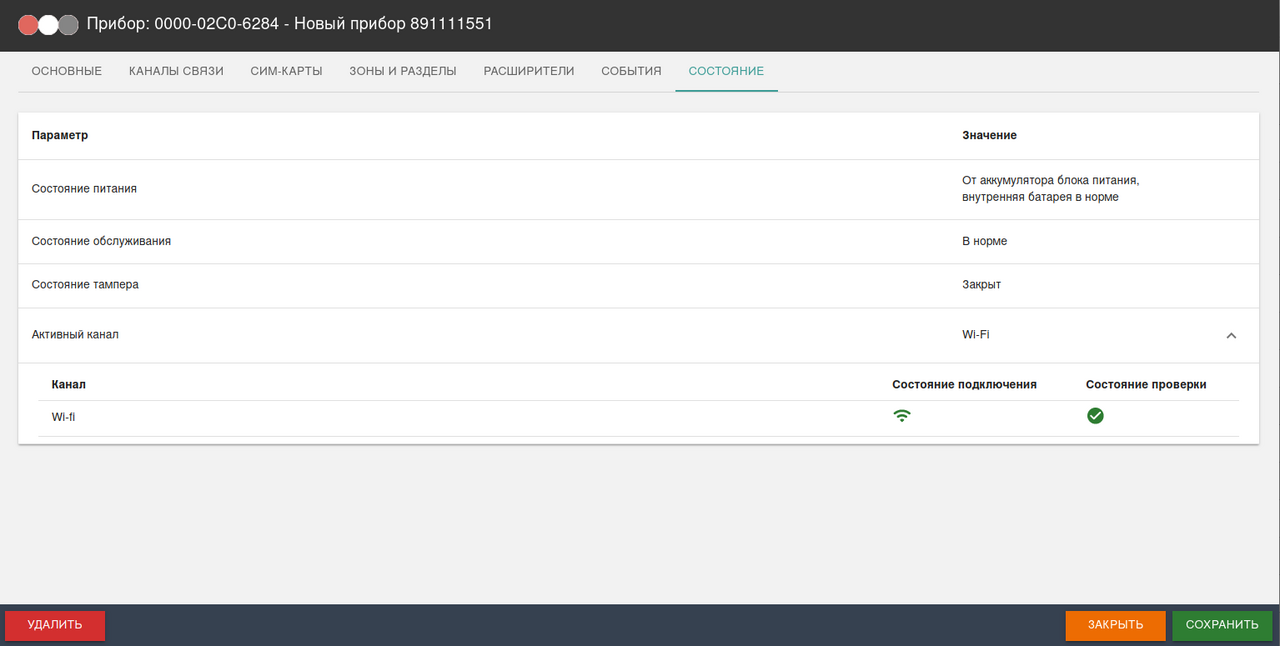Click the green checkmark verification icon
Screen dimensions: 1280x646
click(x=1095, y=416)
